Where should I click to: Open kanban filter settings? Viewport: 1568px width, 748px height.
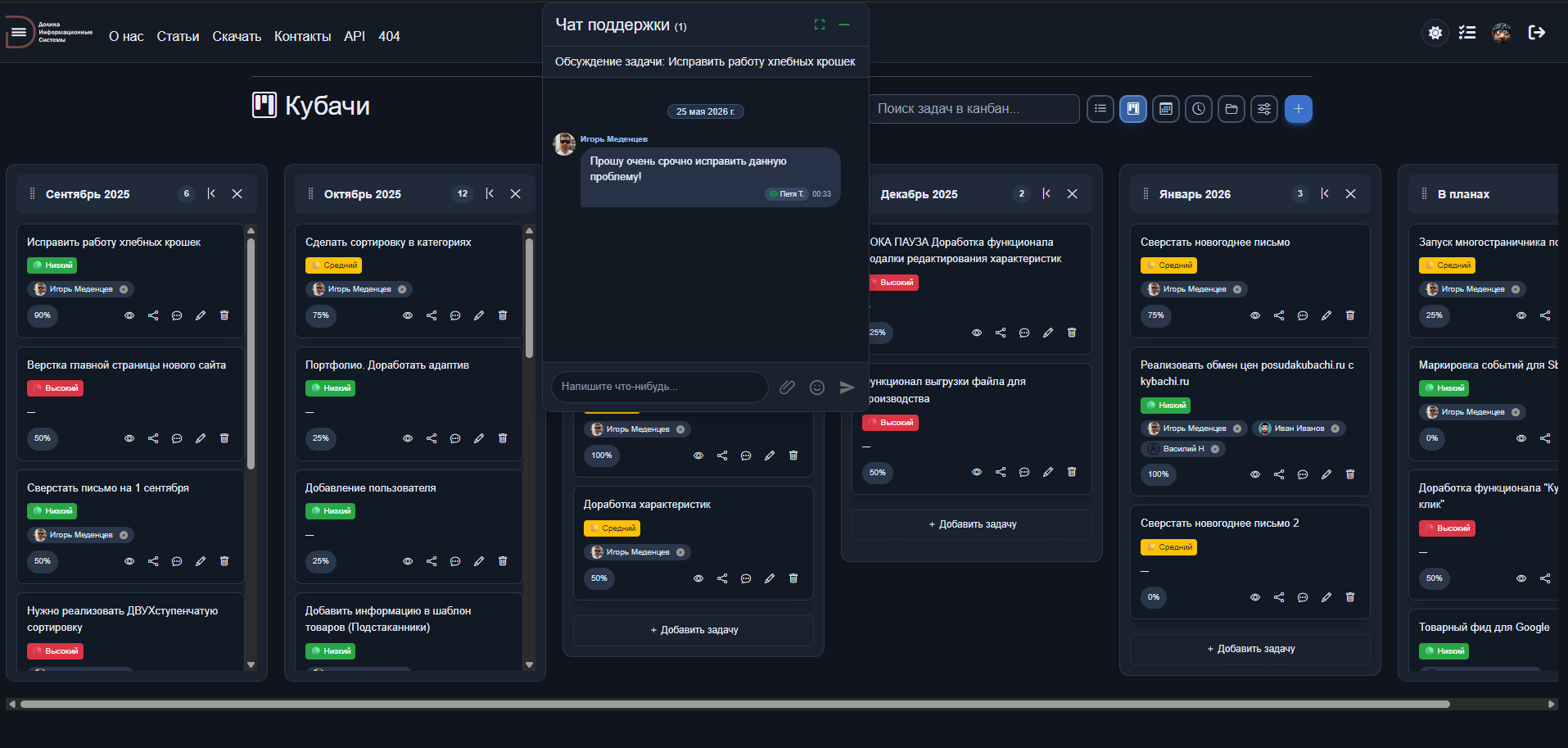tap(1264, 108)
